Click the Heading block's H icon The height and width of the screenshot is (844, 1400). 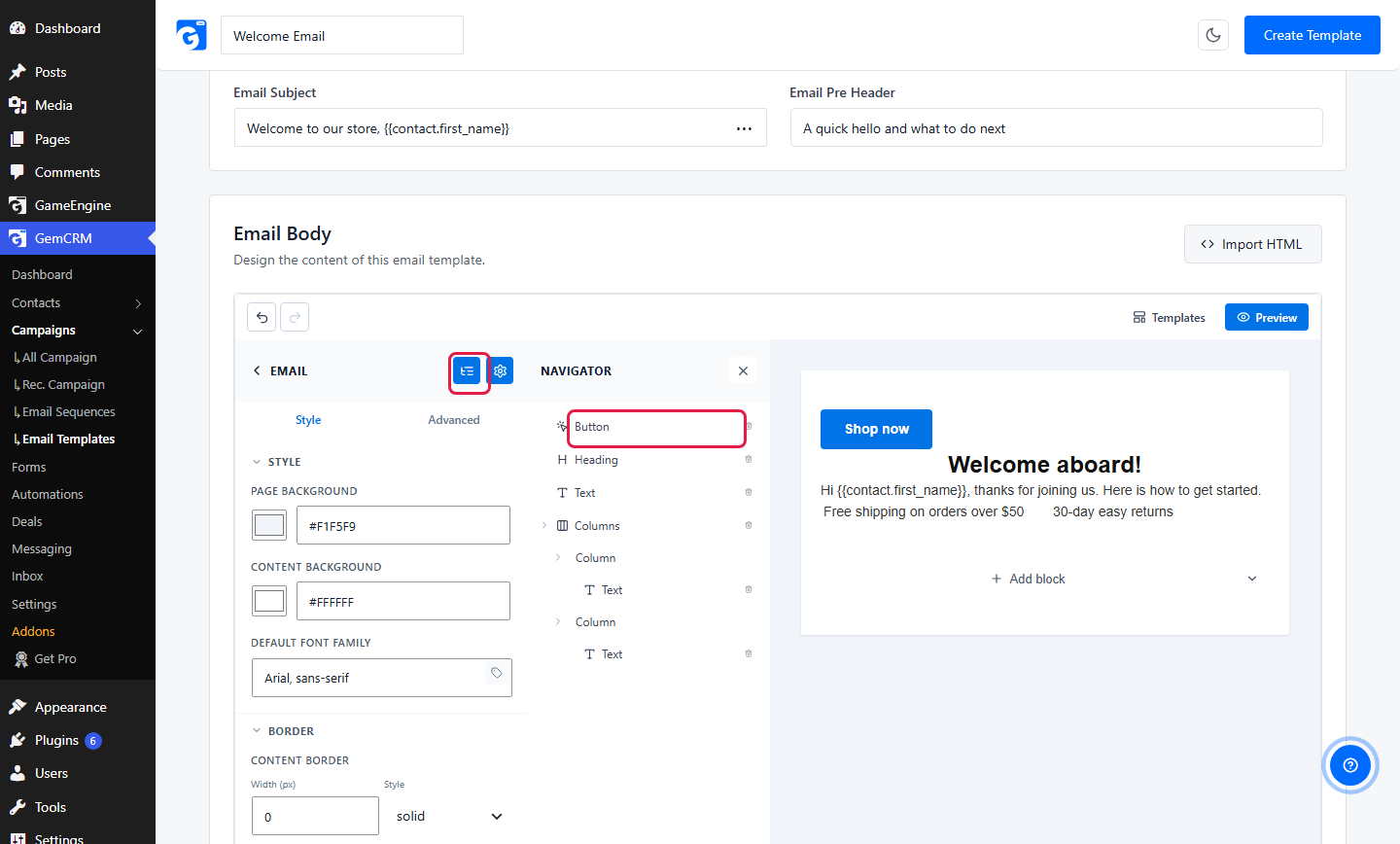tap(562, 460)
